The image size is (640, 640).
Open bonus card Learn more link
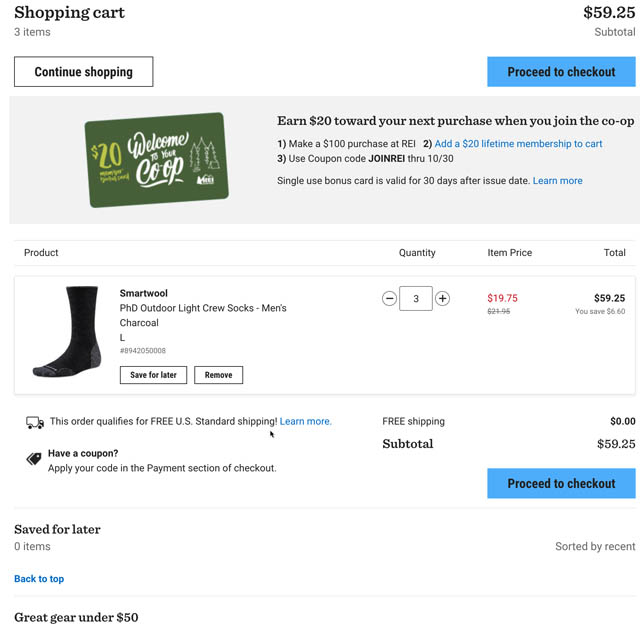[557, 181]
